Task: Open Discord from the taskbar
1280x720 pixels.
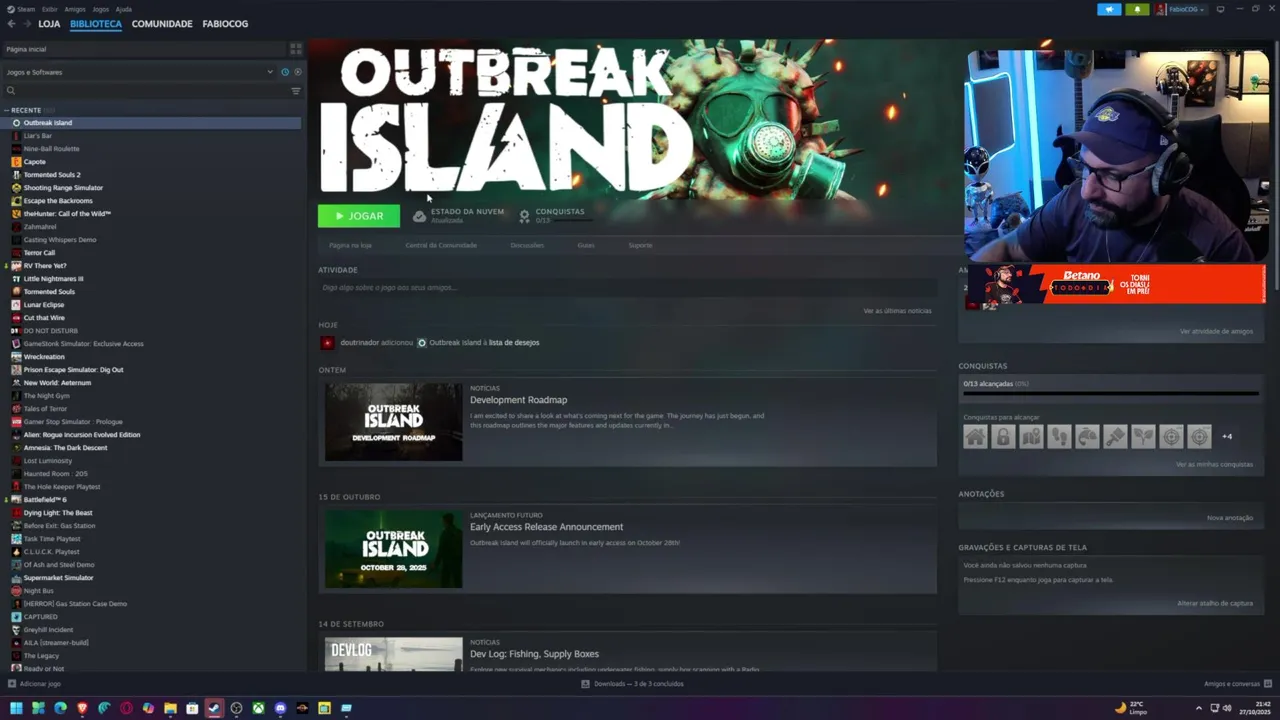Action: (280, 708)
